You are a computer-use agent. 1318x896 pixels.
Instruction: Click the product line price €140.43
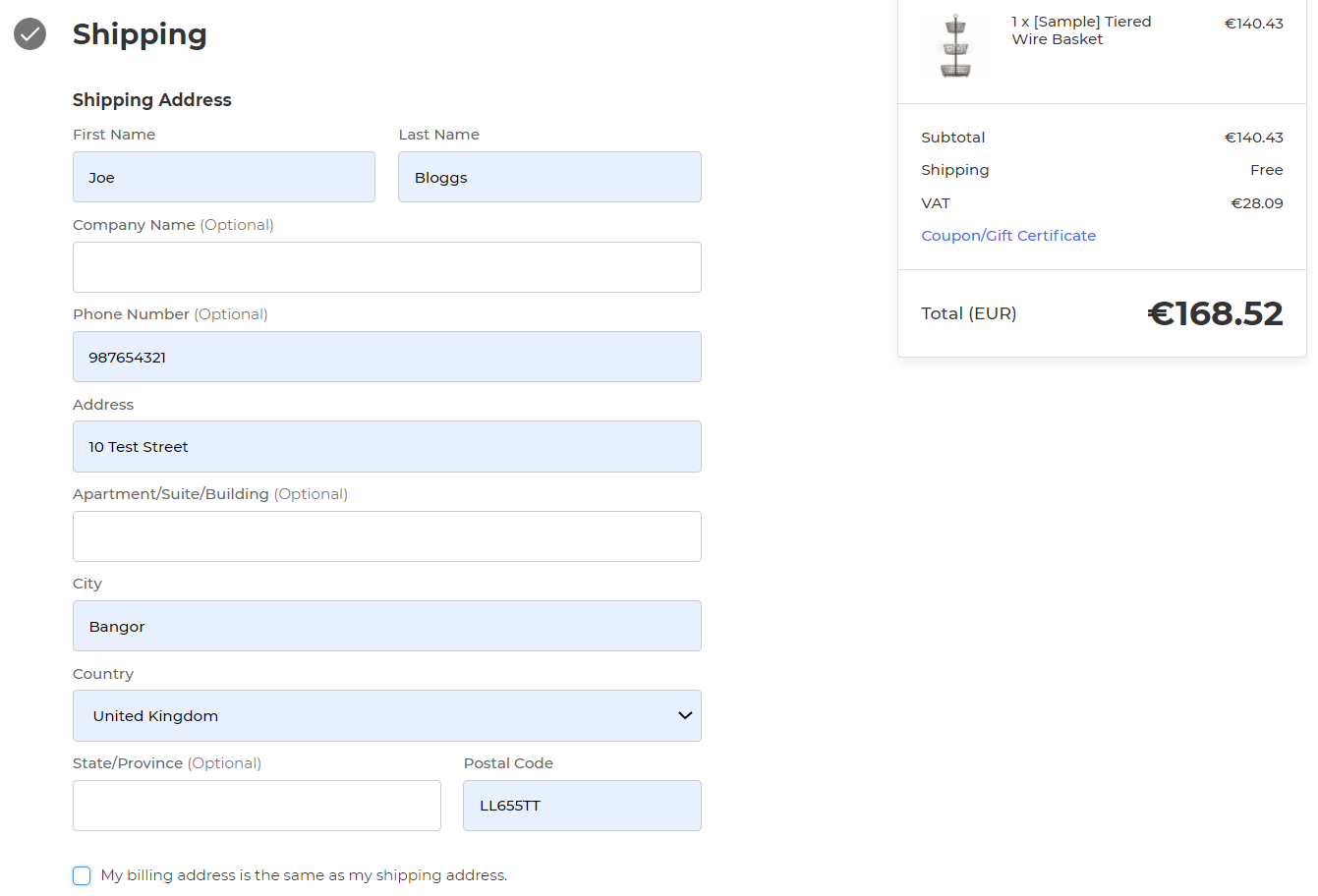click(x=1253, y=24)
